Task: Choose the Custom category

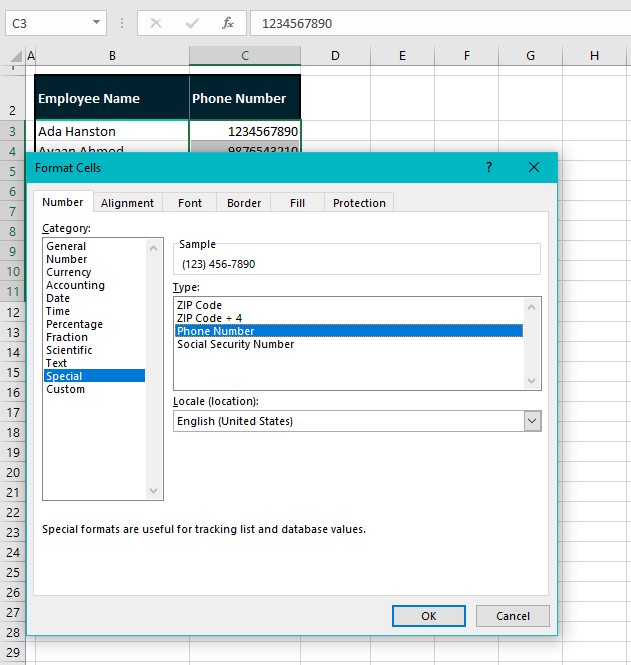Action: 95,389
